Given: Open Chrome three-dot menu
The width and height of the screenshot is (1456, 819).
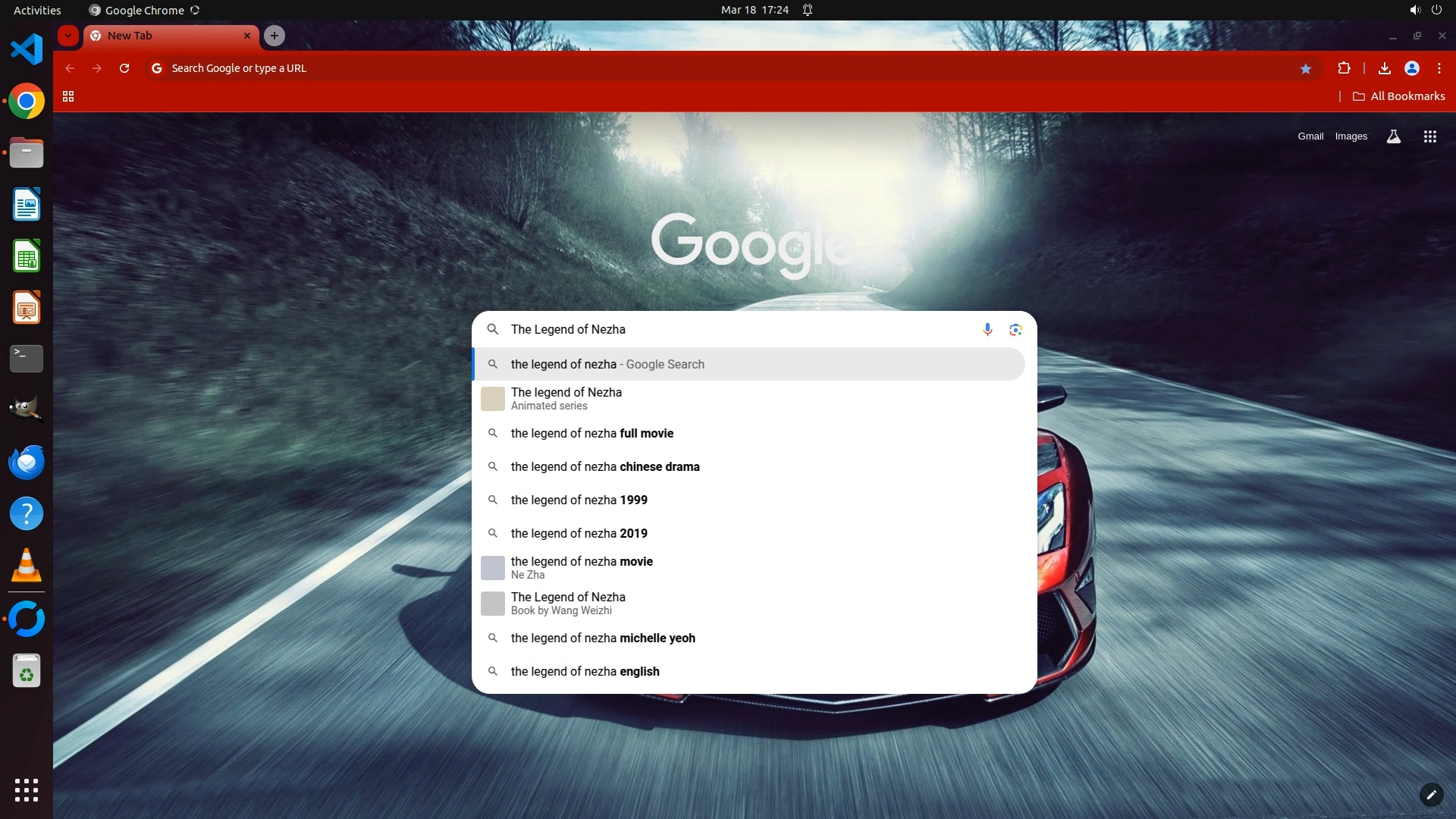Looking at the screenshot, I should pyautogui.click(x=1439, y=68).
